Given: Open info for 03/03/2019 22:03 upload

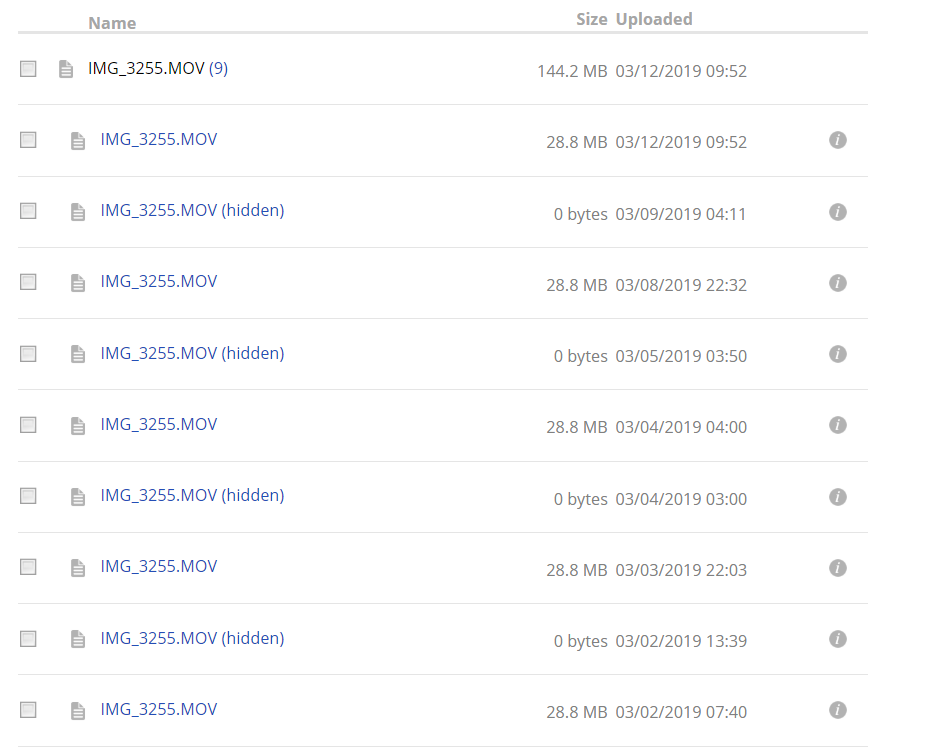Looking at the screenshot, I should pos(838,568).
